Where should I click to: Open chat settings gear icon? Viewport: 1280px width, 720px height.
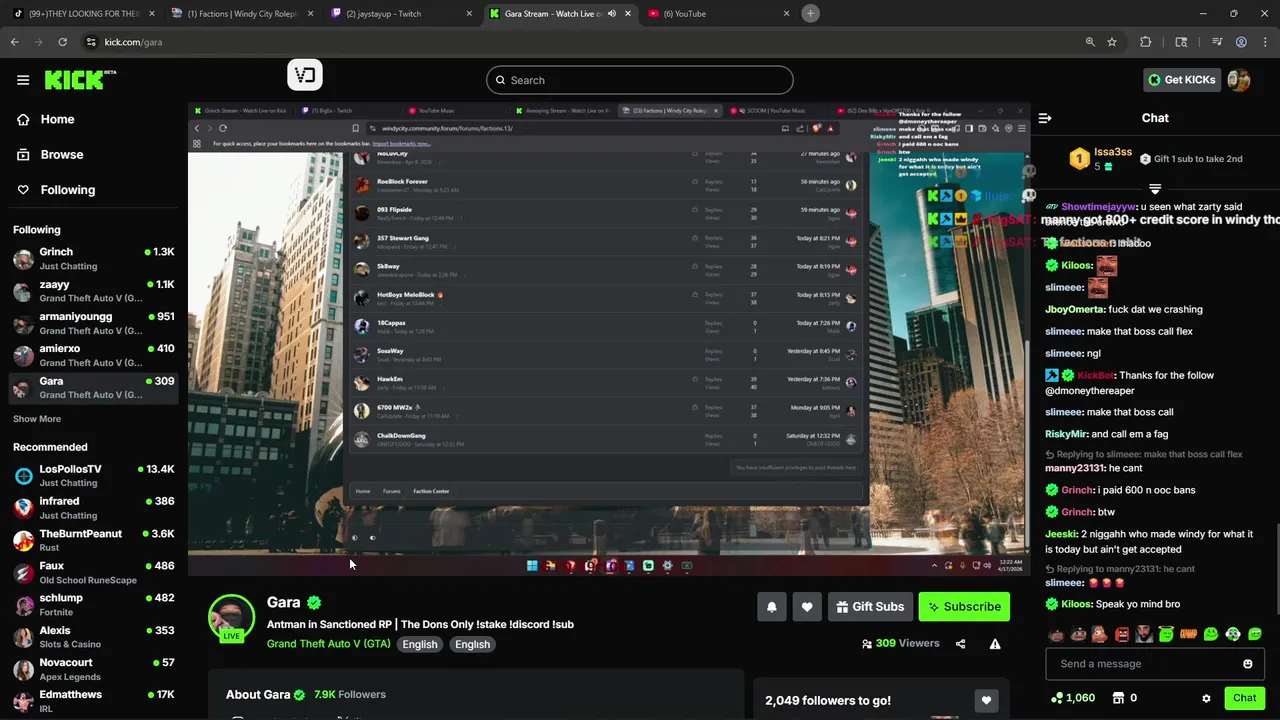[1206, 698]
